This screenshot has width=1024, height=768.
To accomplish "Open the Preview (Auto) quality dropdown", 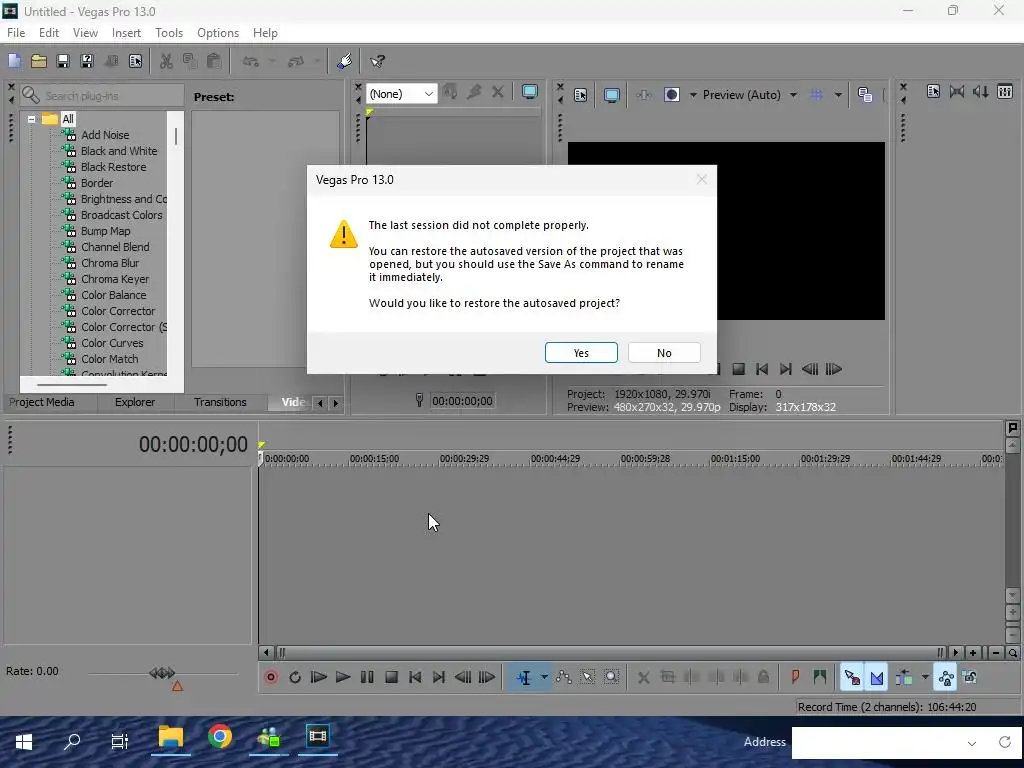I will 750,95.
